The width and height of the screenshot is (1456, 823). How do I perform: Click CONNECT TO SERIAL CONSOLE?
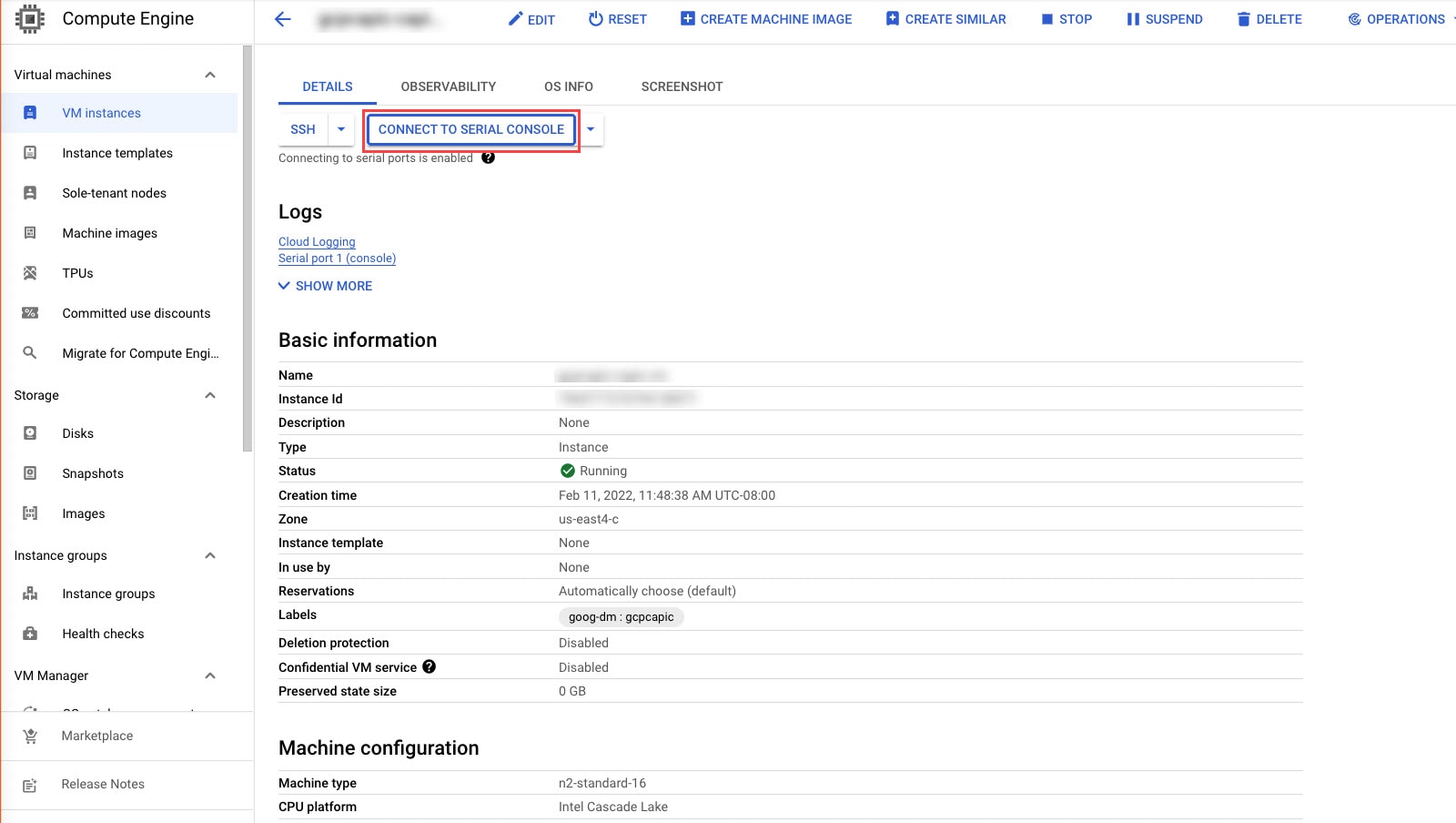click(470, 129)
